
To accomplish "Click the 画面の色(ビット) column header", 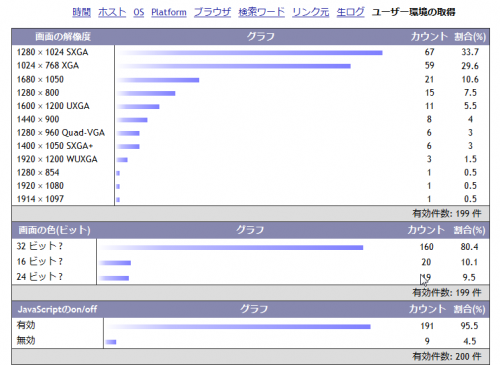I will pyautogui.click(x=54, y=230).
